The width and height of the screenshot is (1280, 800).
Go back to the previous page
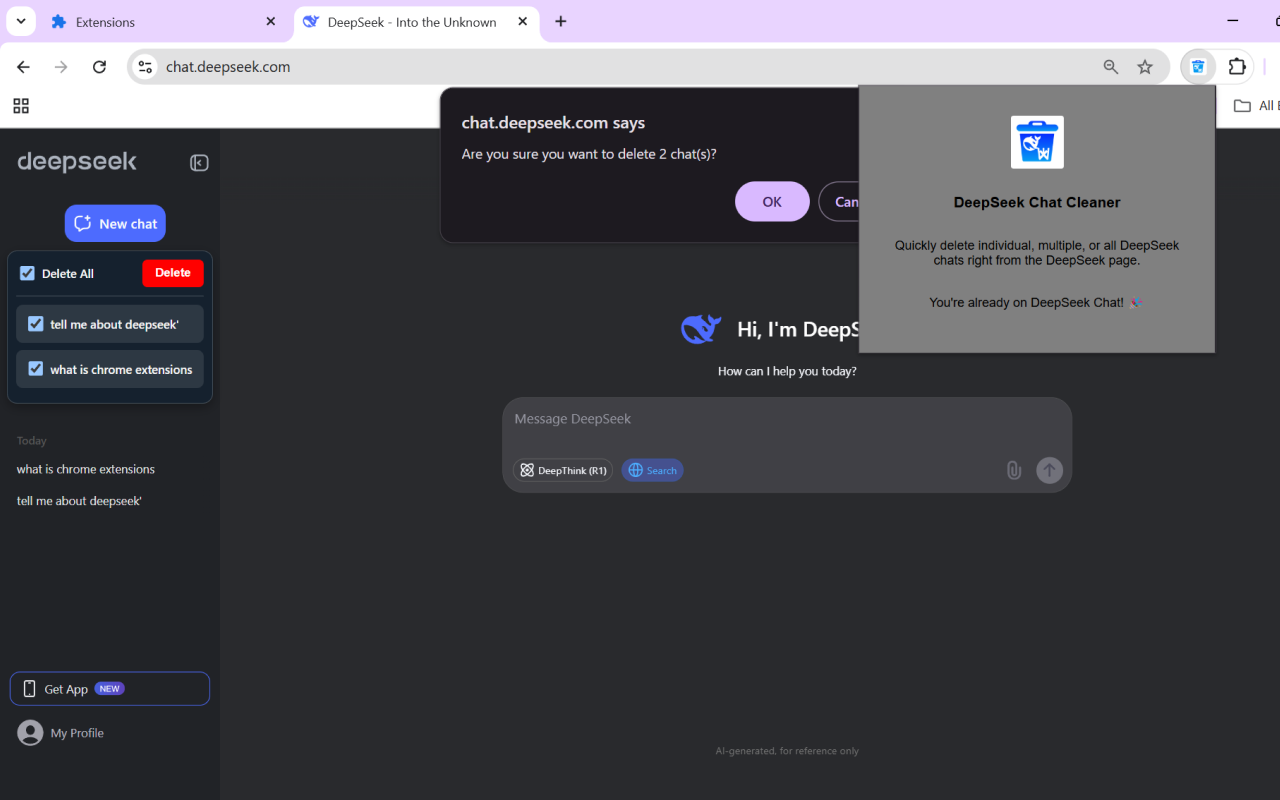(x=24, y=67)
